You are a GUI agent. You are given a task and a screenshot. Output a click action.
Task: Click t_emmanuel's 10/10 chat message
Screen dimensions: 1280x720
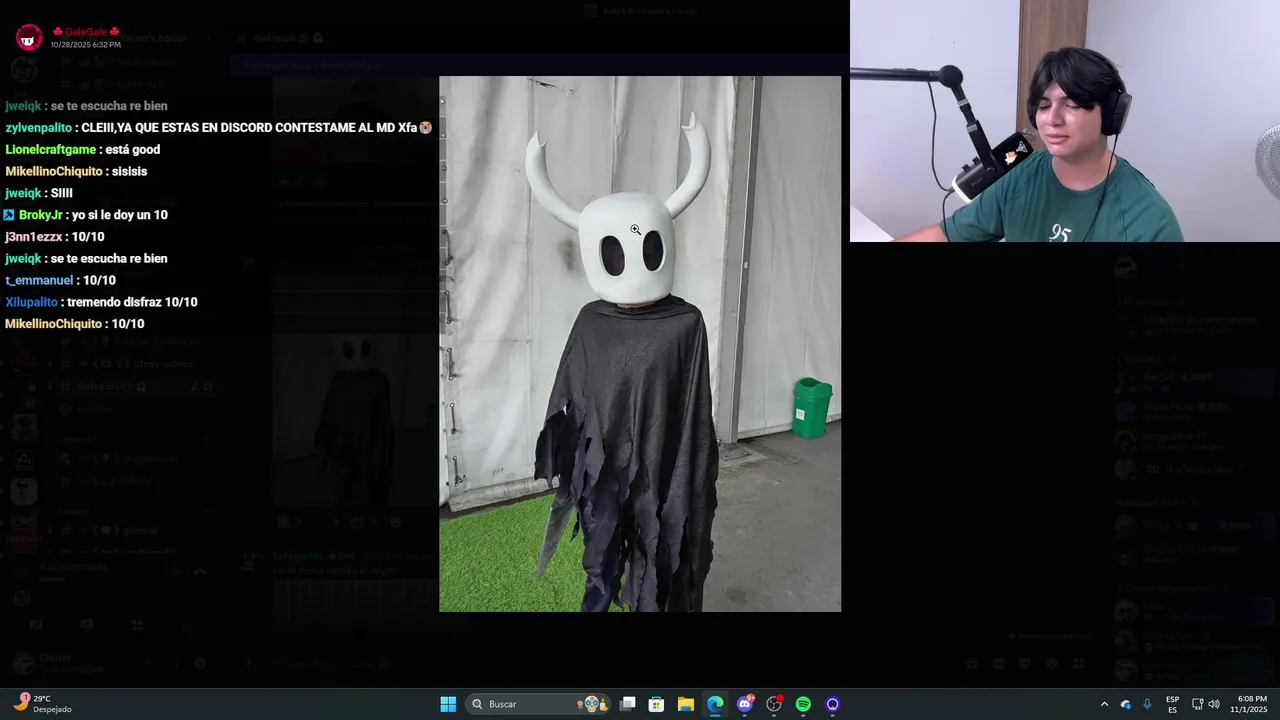(100, 281)
